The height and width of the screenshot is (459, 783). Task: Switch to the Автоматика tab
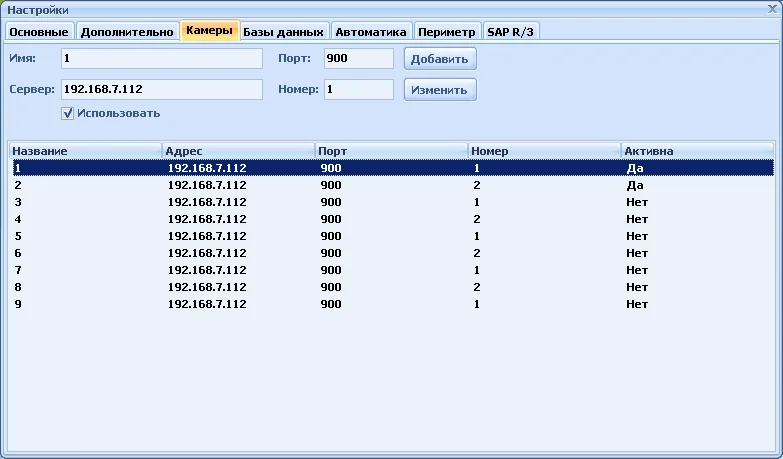[371, 32]
